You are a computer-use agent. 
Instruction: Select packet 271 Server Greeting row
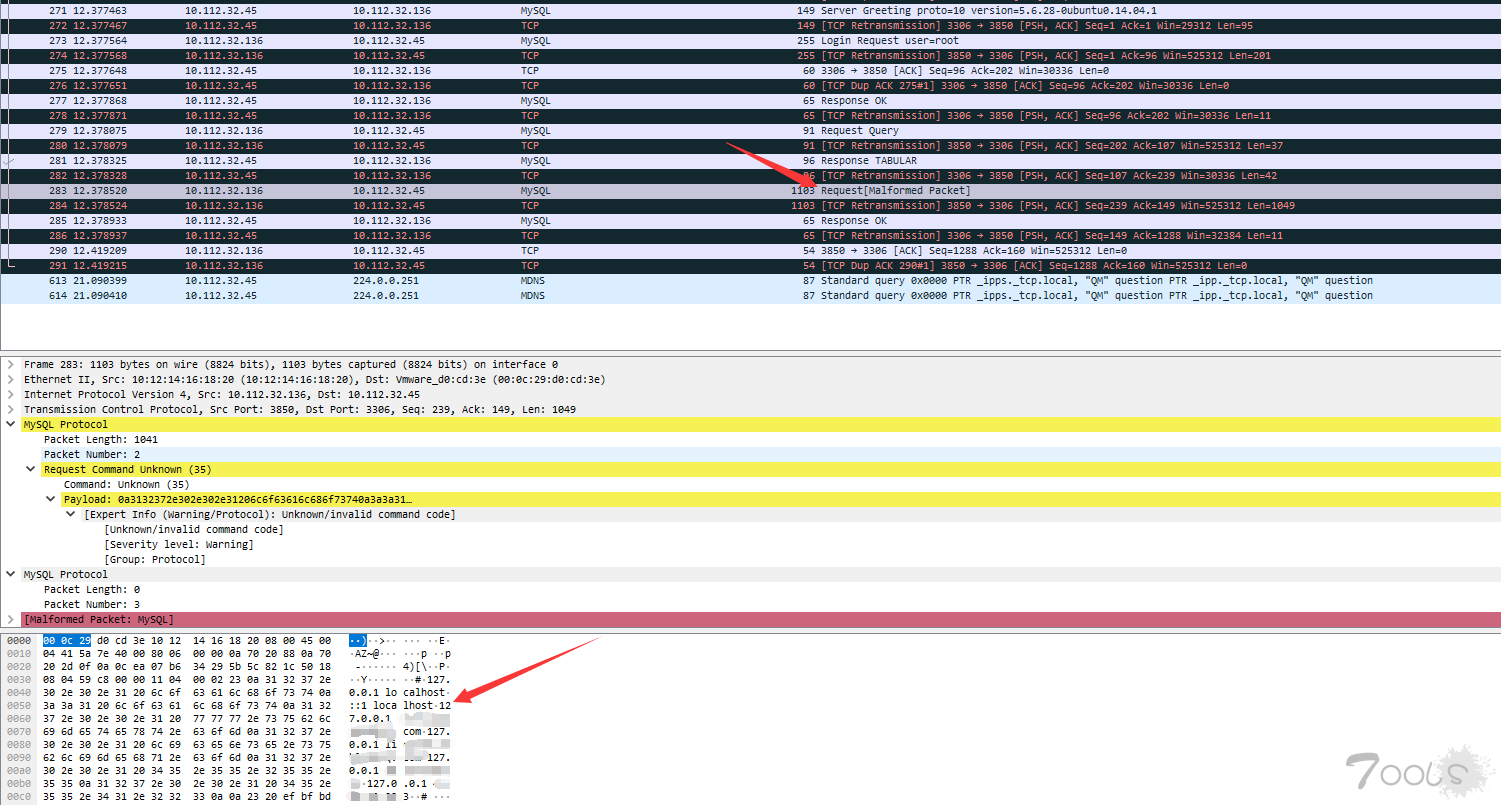750,10
